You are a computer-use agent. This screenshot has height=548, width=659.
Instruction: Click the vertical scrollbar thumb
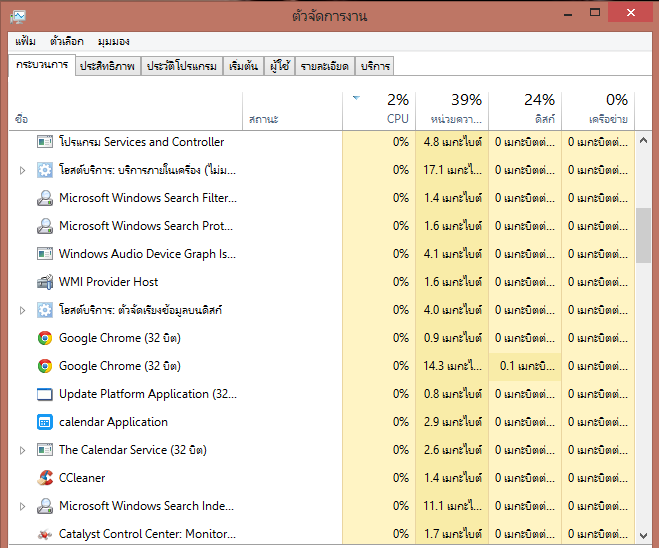tap(646, 234)
